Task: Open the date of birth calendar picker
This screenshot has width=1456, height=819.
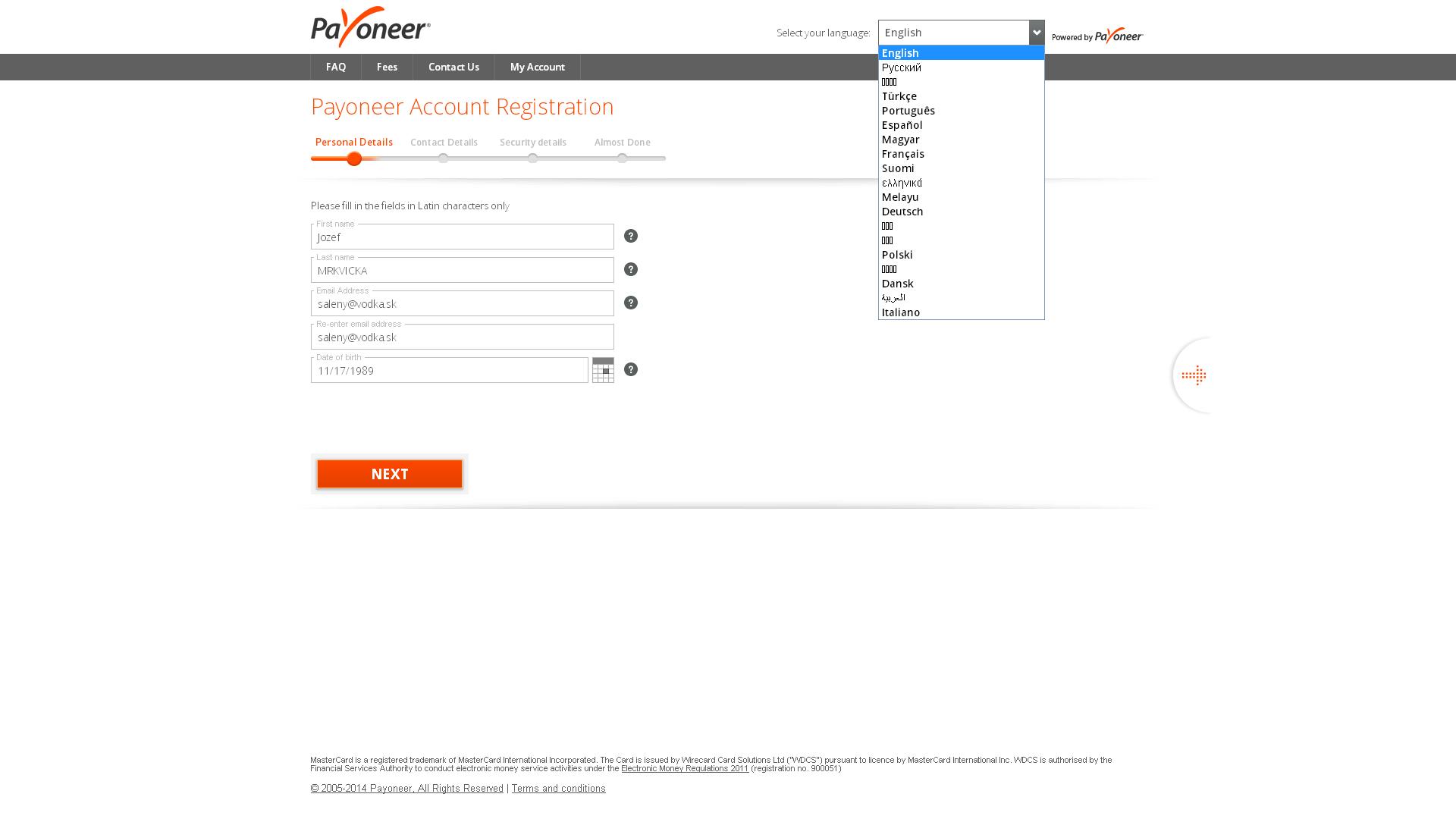Action: (x=603, y=370)
